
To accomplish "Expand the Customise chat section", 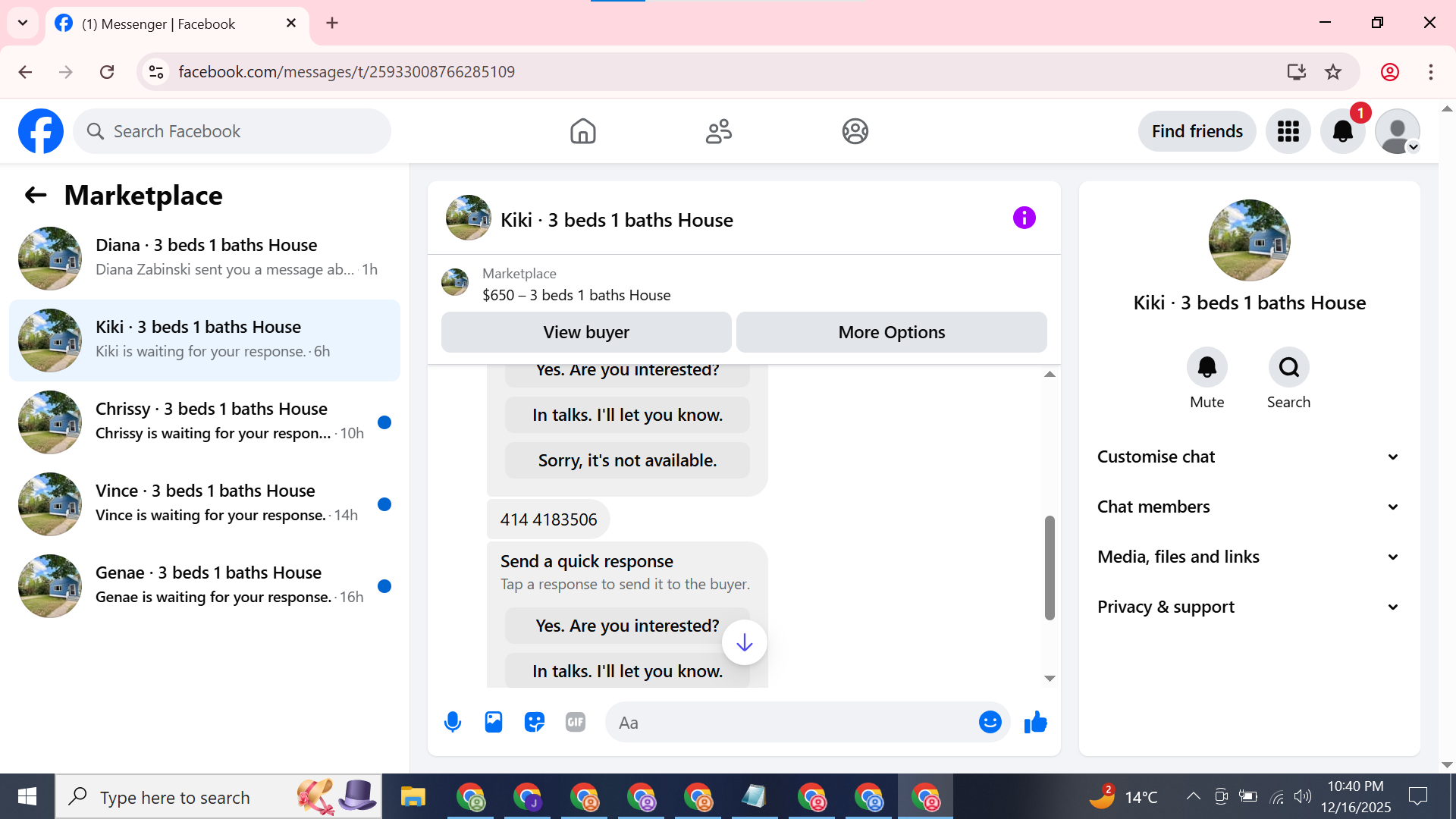I will pos(1248,457).
